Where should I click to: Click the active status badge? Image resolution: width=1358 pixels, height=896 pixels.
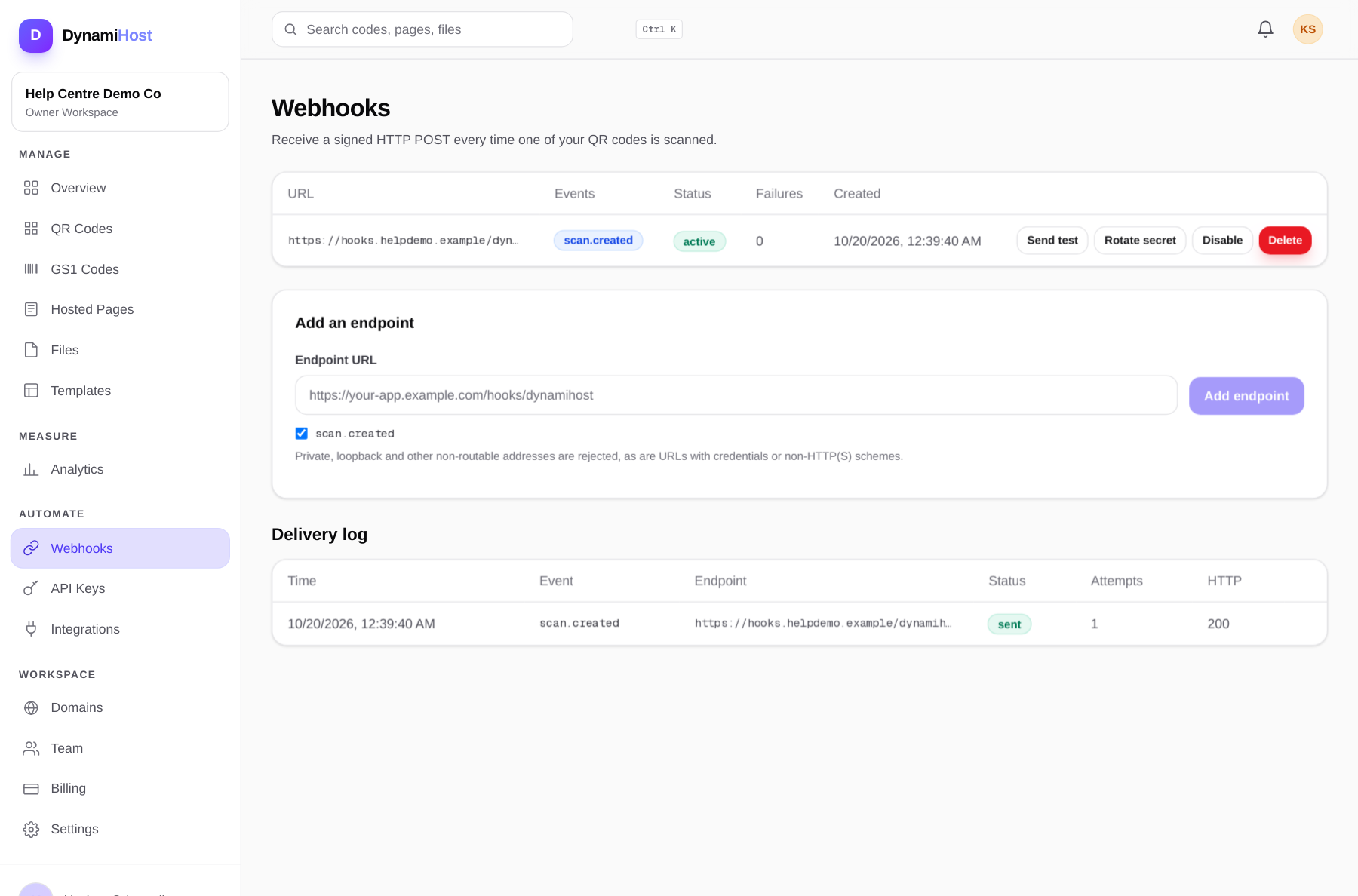pos(699,241)
